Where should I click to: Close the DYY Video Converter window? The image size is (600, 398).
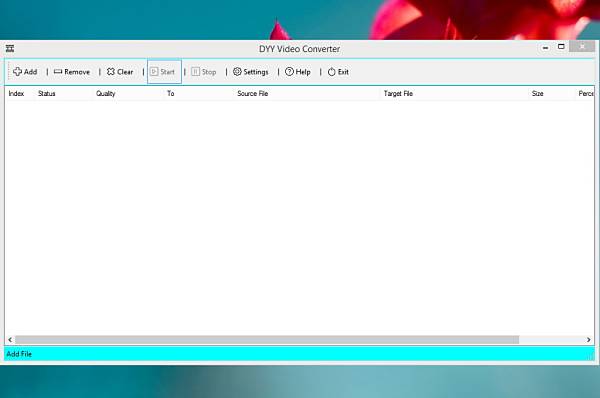(x=582, y=46)
